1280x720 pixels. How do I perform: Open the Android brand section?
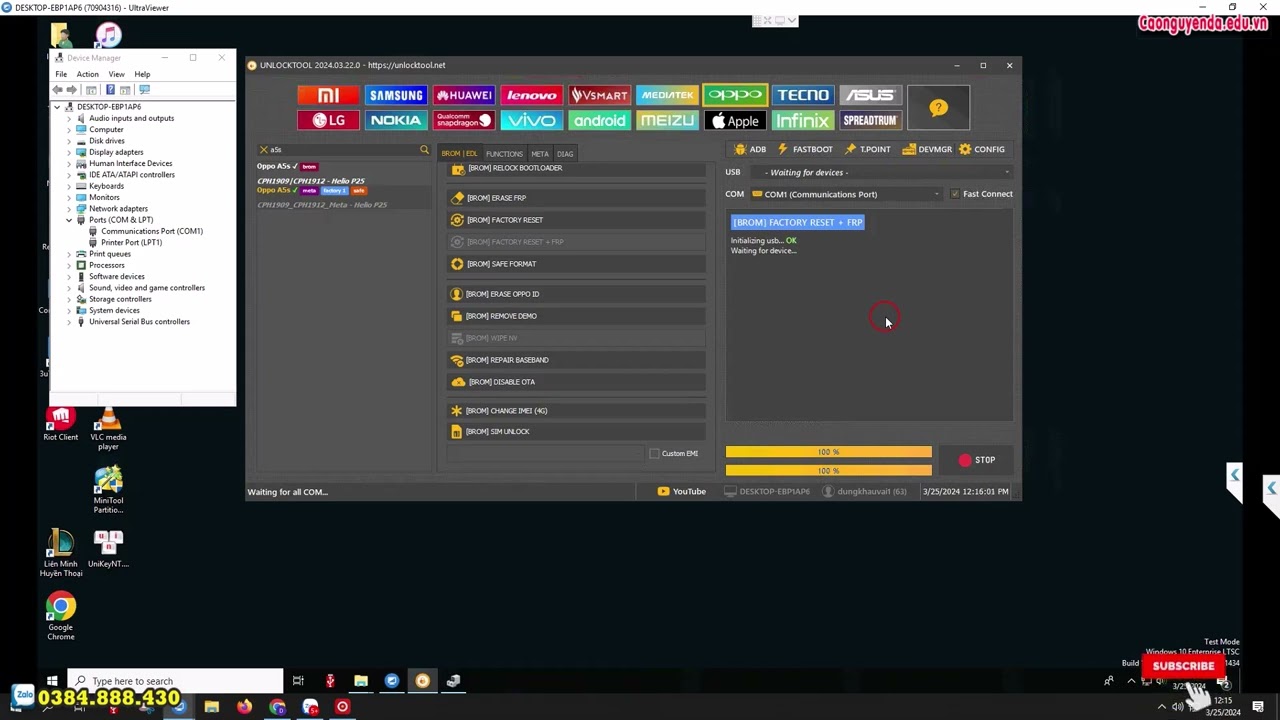[x=599, y=120]
